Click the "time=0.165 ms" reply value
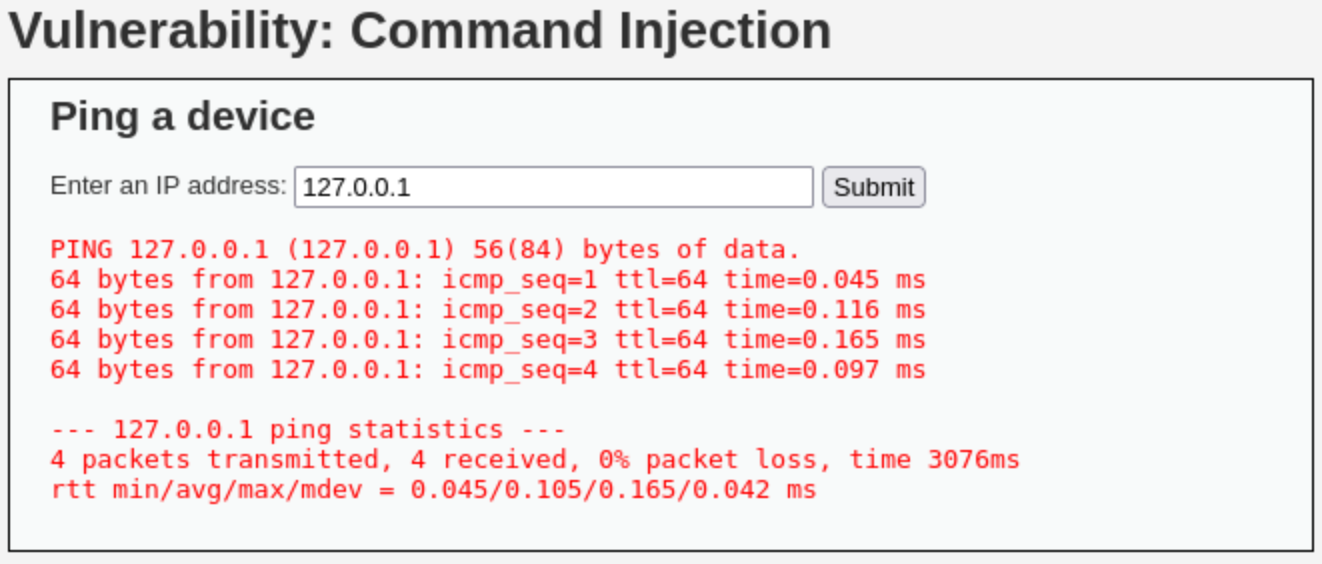Viewport: 1322px width, 564px height. click(825, 340)
